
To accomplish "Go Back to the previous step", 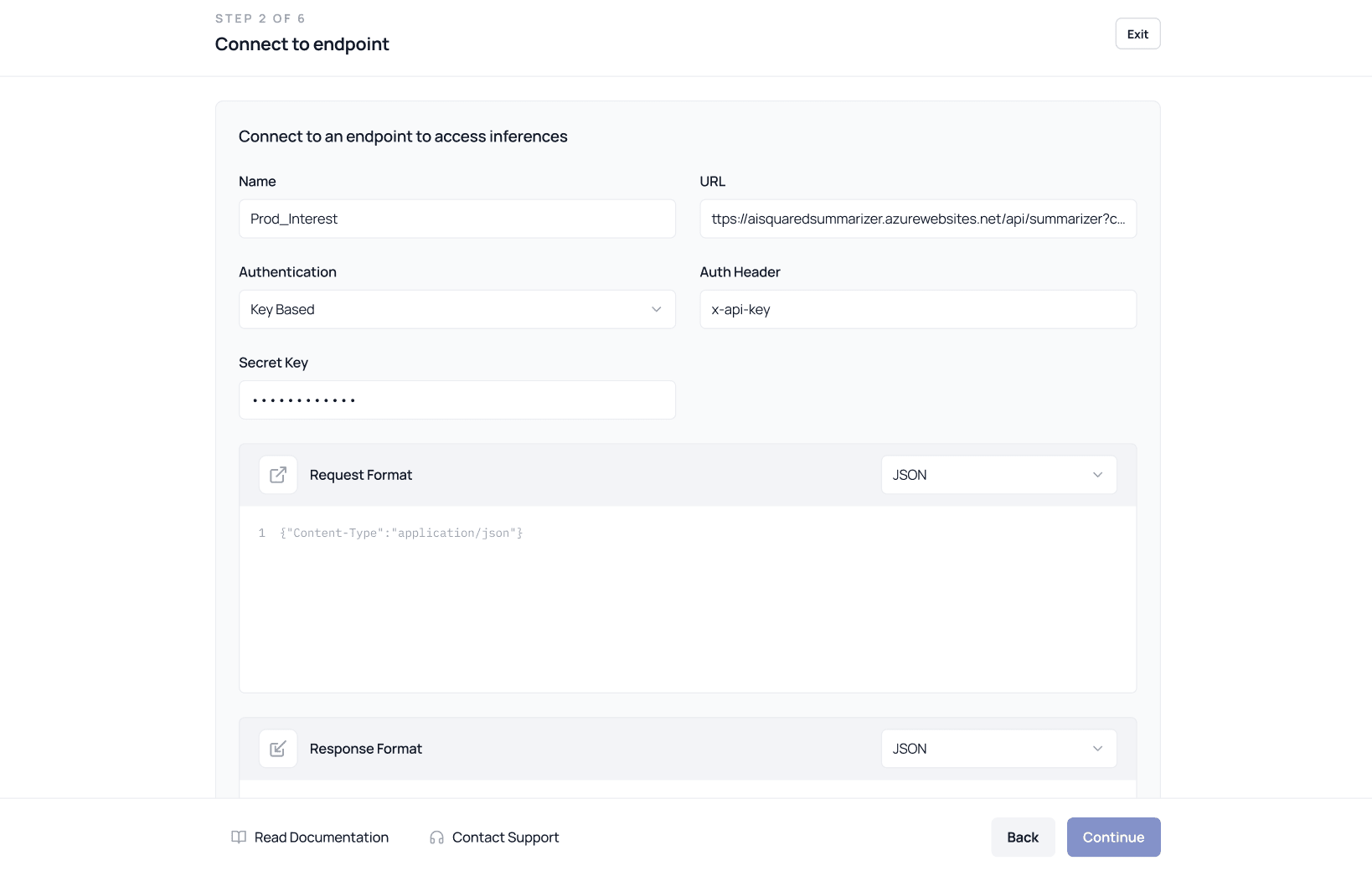I will 1023,837.
